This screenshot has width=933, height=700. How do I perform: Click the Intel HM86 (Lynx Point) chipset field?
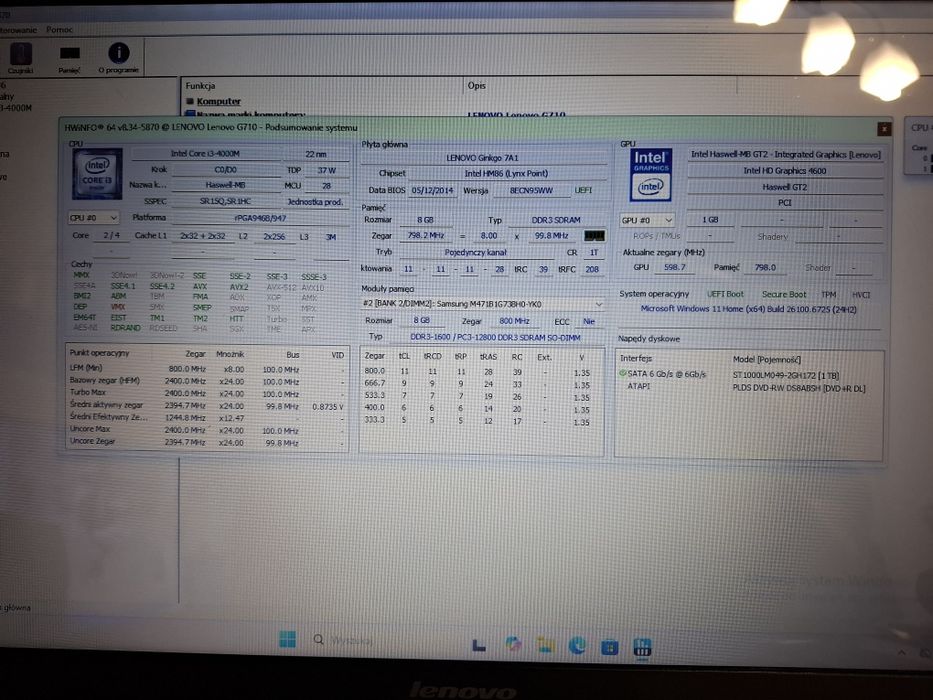[506, 173]
